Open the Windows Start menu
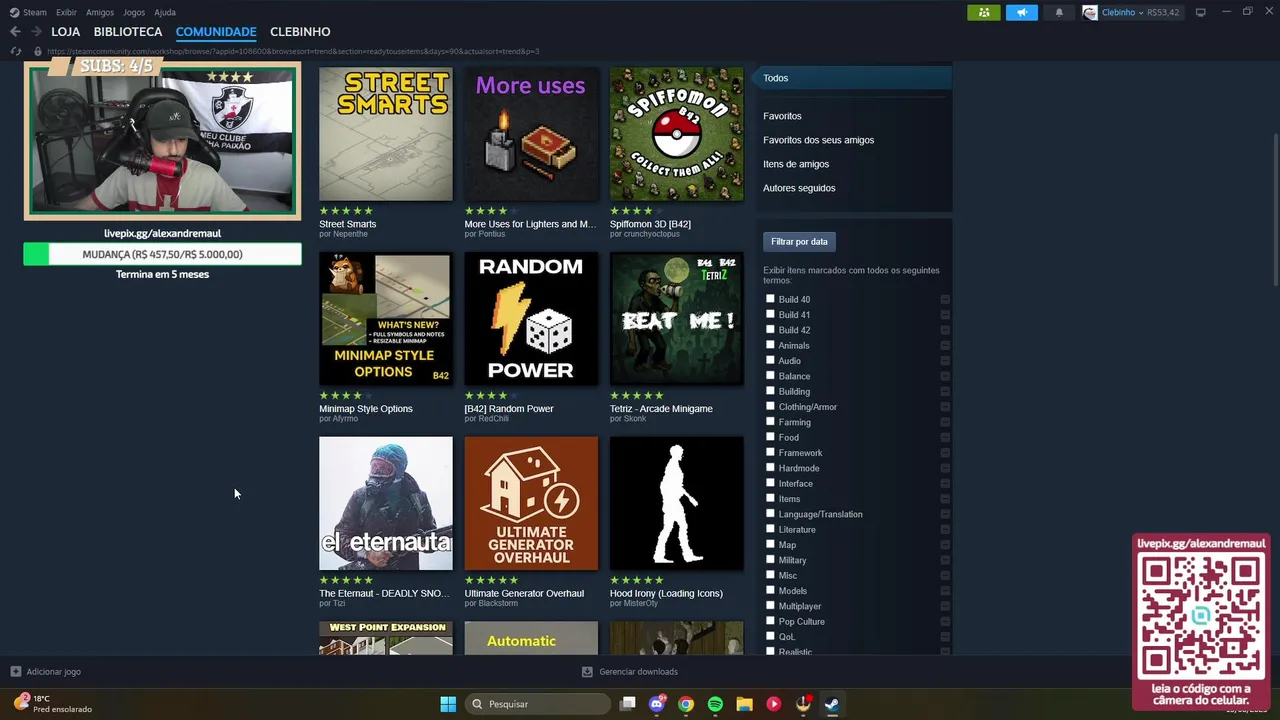The height and width of the screenshot is (720, 1280). click(448, 704)
